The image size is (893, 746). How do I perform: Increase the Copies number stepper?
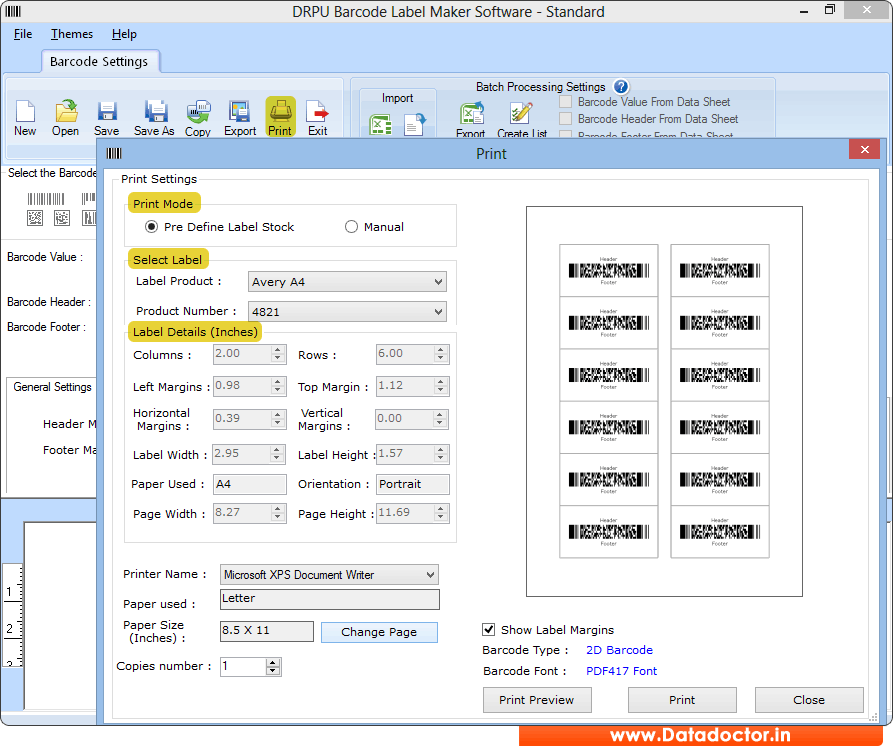click(274, 662)
